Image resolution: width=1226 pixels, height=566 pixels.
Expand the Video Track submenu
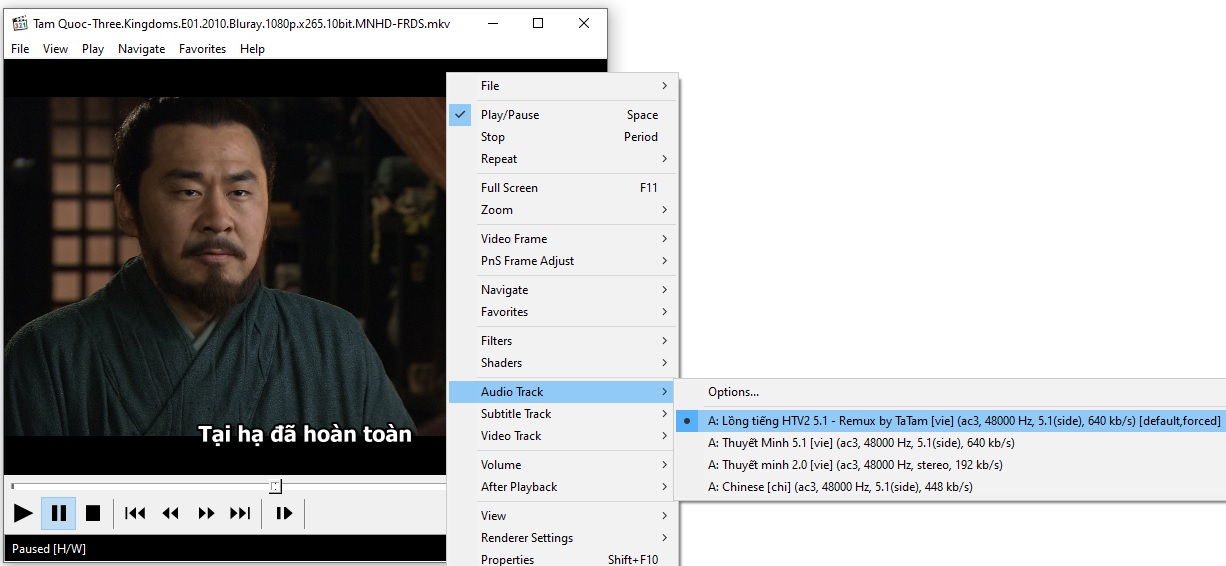(x=563, y=436)
